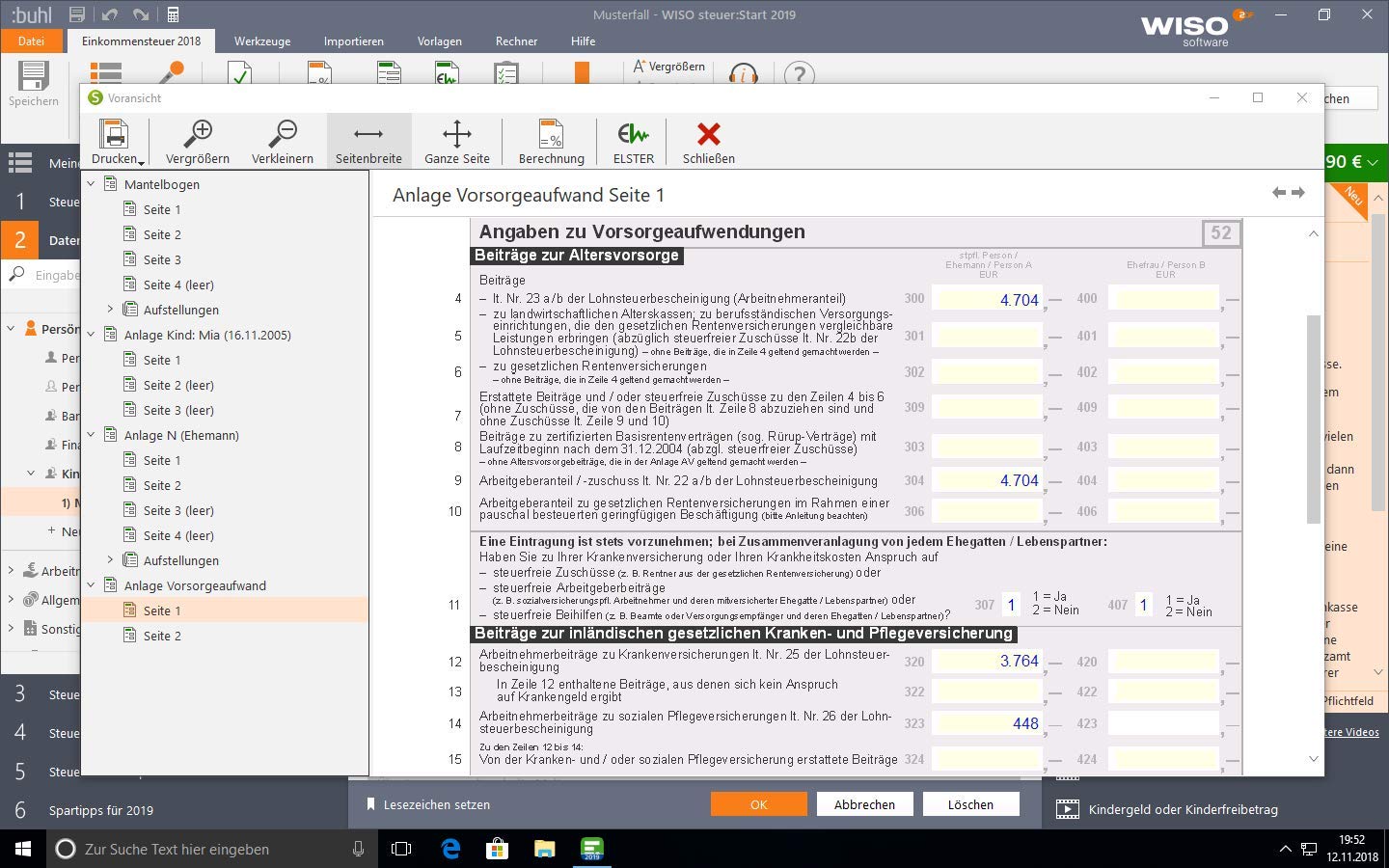Viewport: 1389px width, 868px height.
Task: Click the preview vertical scrollbar thumb
Action: coord(1313,420)
